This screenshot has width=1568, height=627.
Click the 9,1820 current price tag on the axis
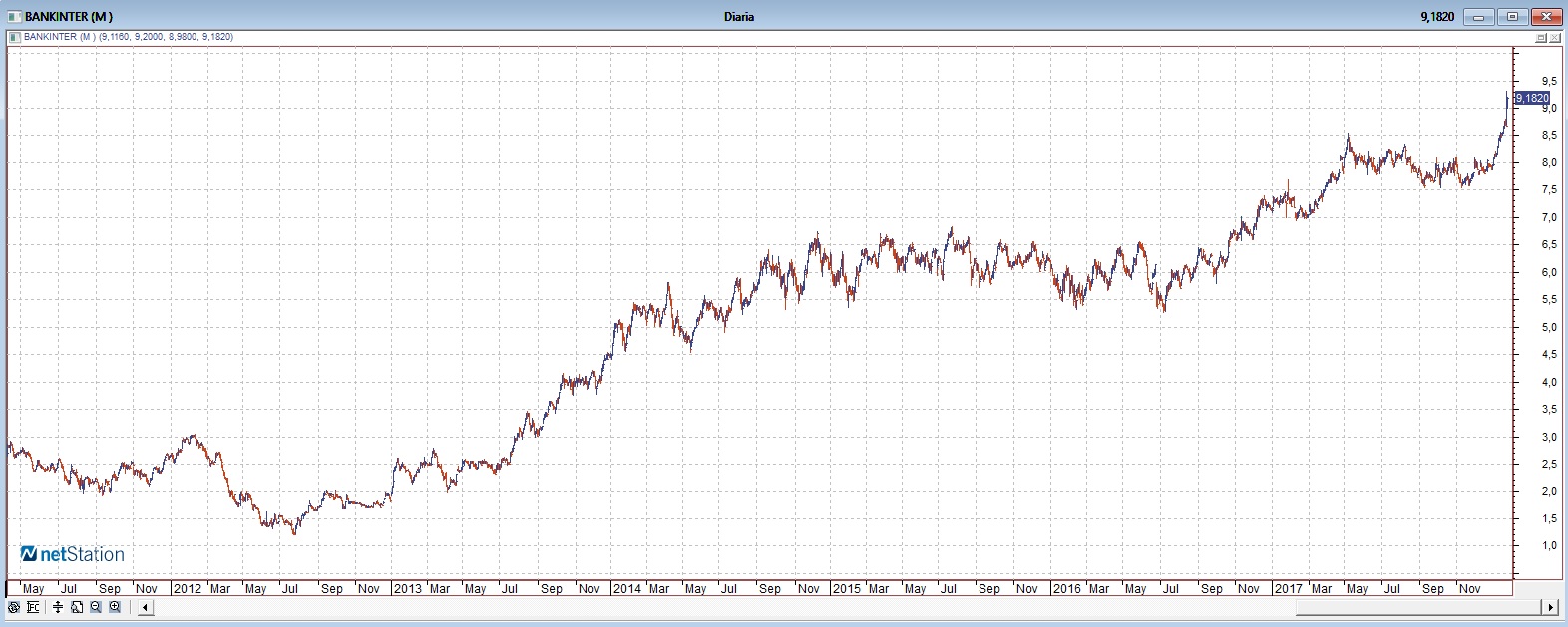pyautogui.click(x=1531, y=98)
